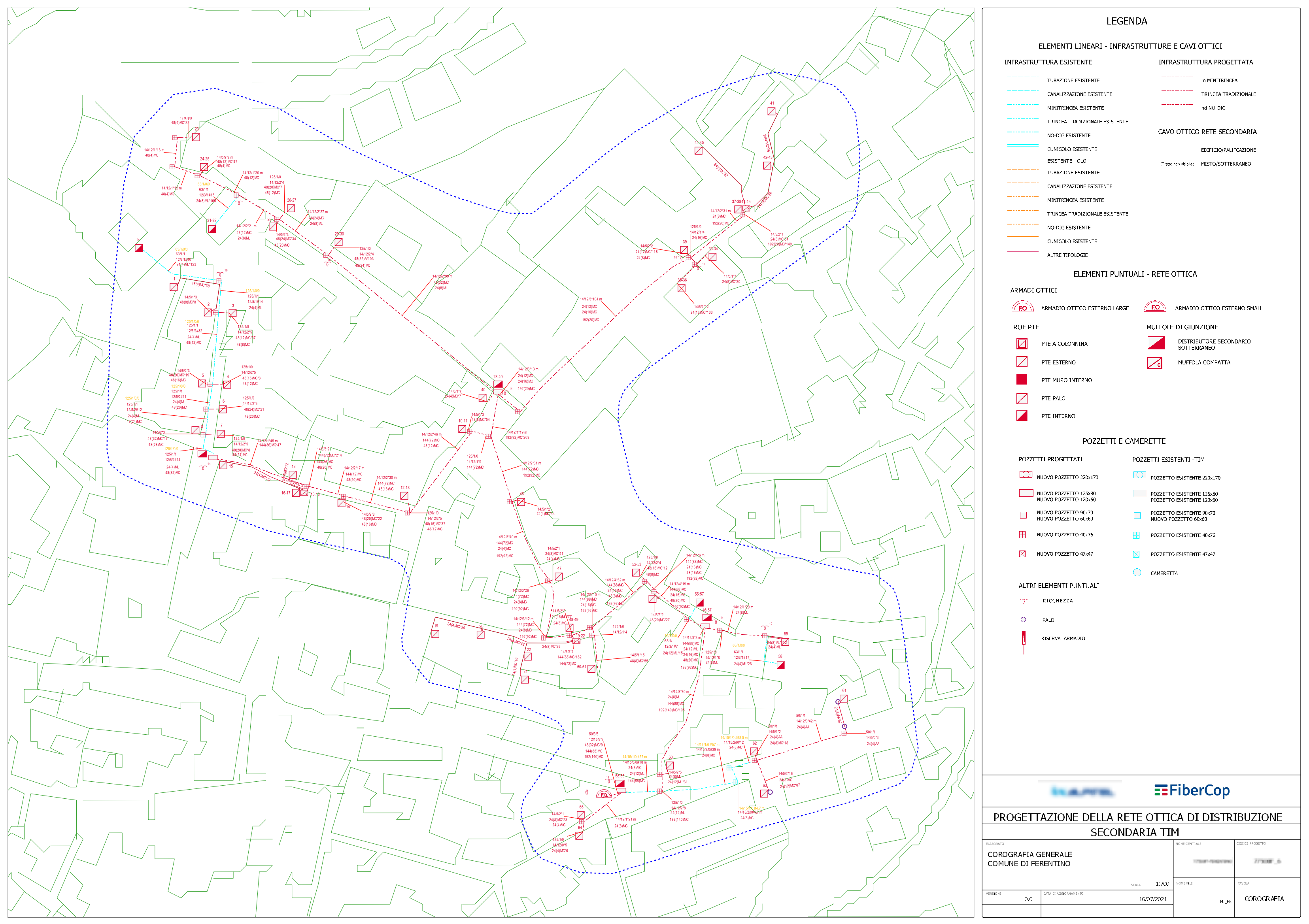Click the Nuovo Pozzetto 220x170 red symbol
The height and width of the screenshot is (924, 1309).
pos(1026,475)
